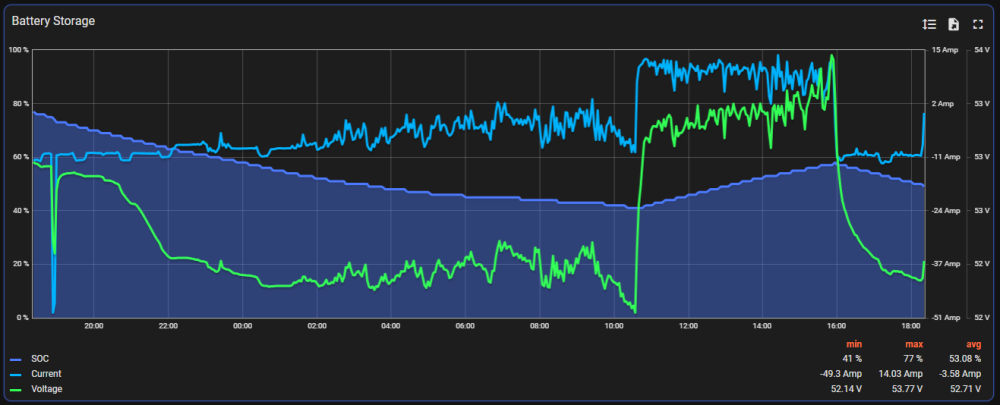Click the 22:00 time axis label
The height and width of the screenshot is (405, 1000).
(168, 325)
